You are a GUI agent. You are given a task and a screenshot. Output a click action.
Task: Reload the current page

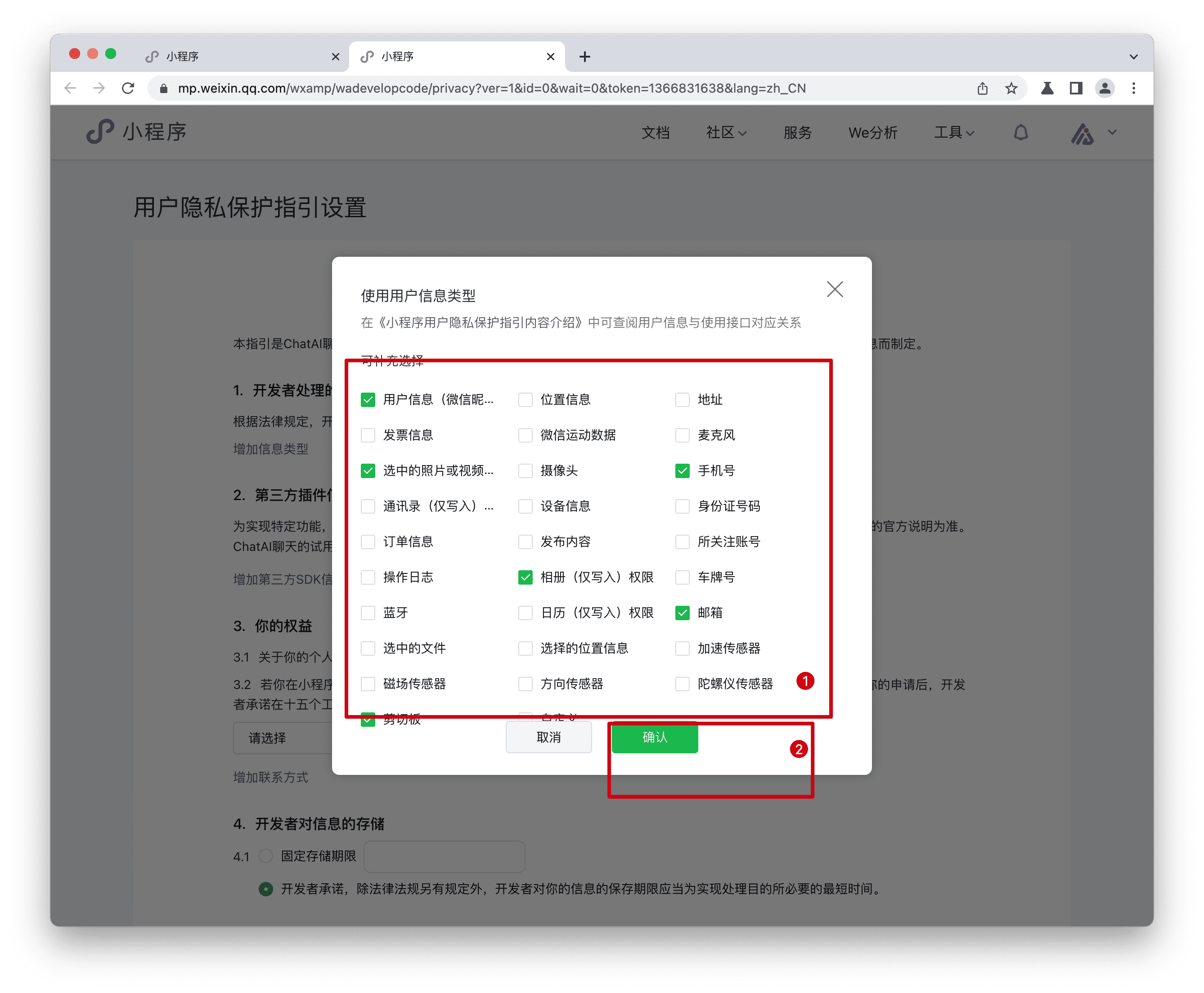point(128,88)
